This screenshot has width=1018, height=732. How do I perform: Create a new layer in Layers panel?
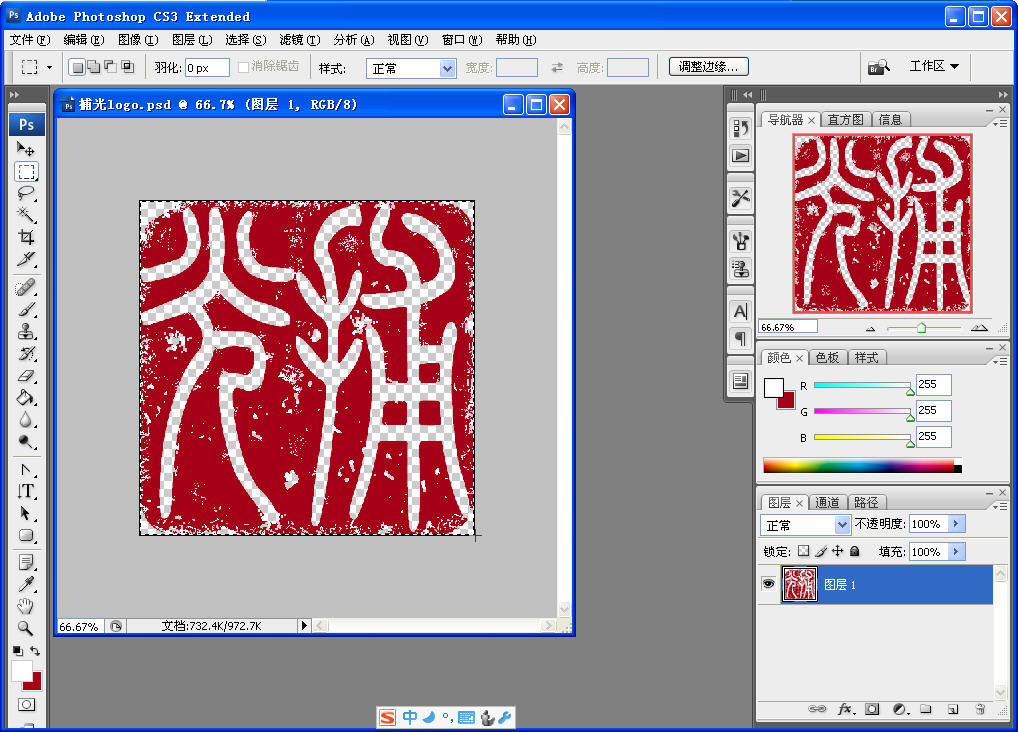952,709
